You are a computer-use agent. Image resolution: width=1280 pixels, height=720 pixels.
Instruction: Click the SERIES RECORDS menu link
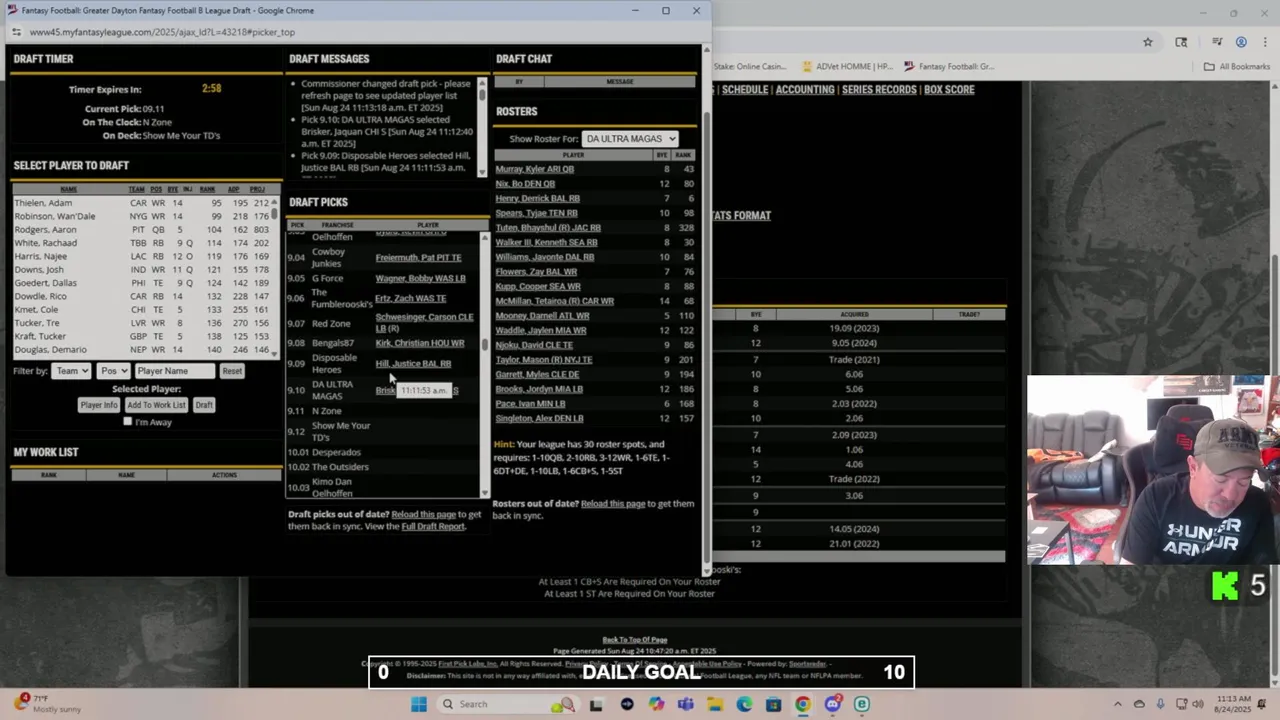879,90
